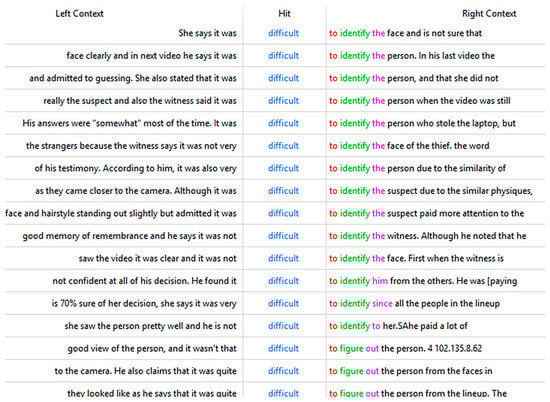
Task: Sort by the Left Context column header
Action: (x=79, y=14)
